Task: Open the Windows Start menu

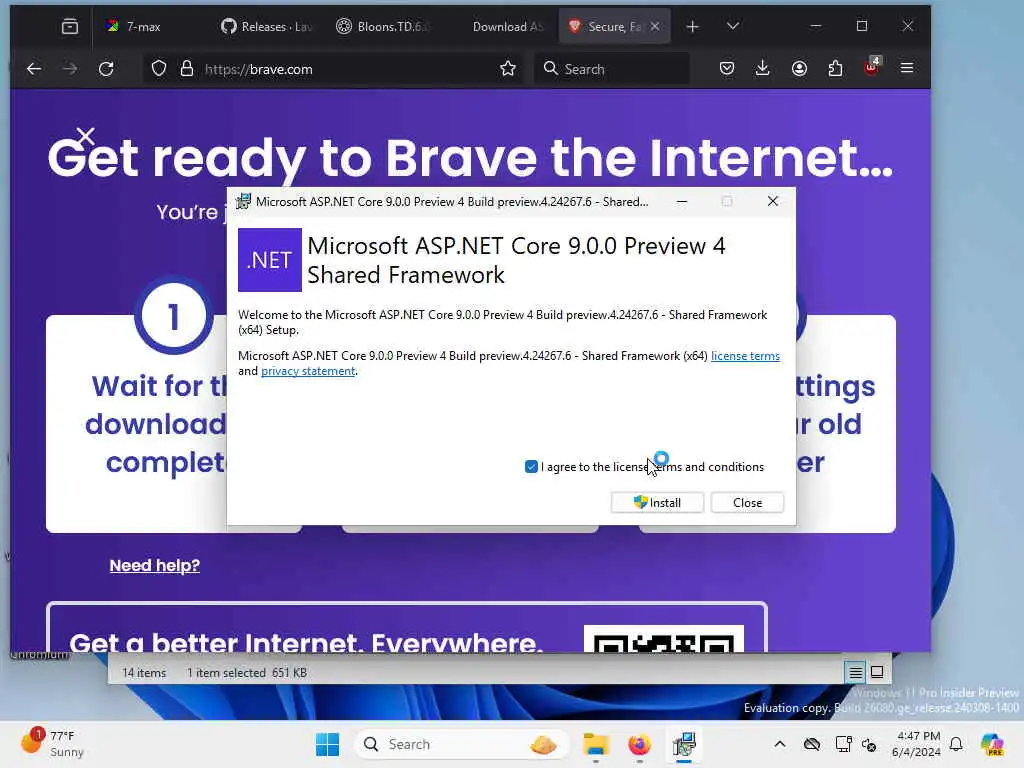Action: point(327,744)
